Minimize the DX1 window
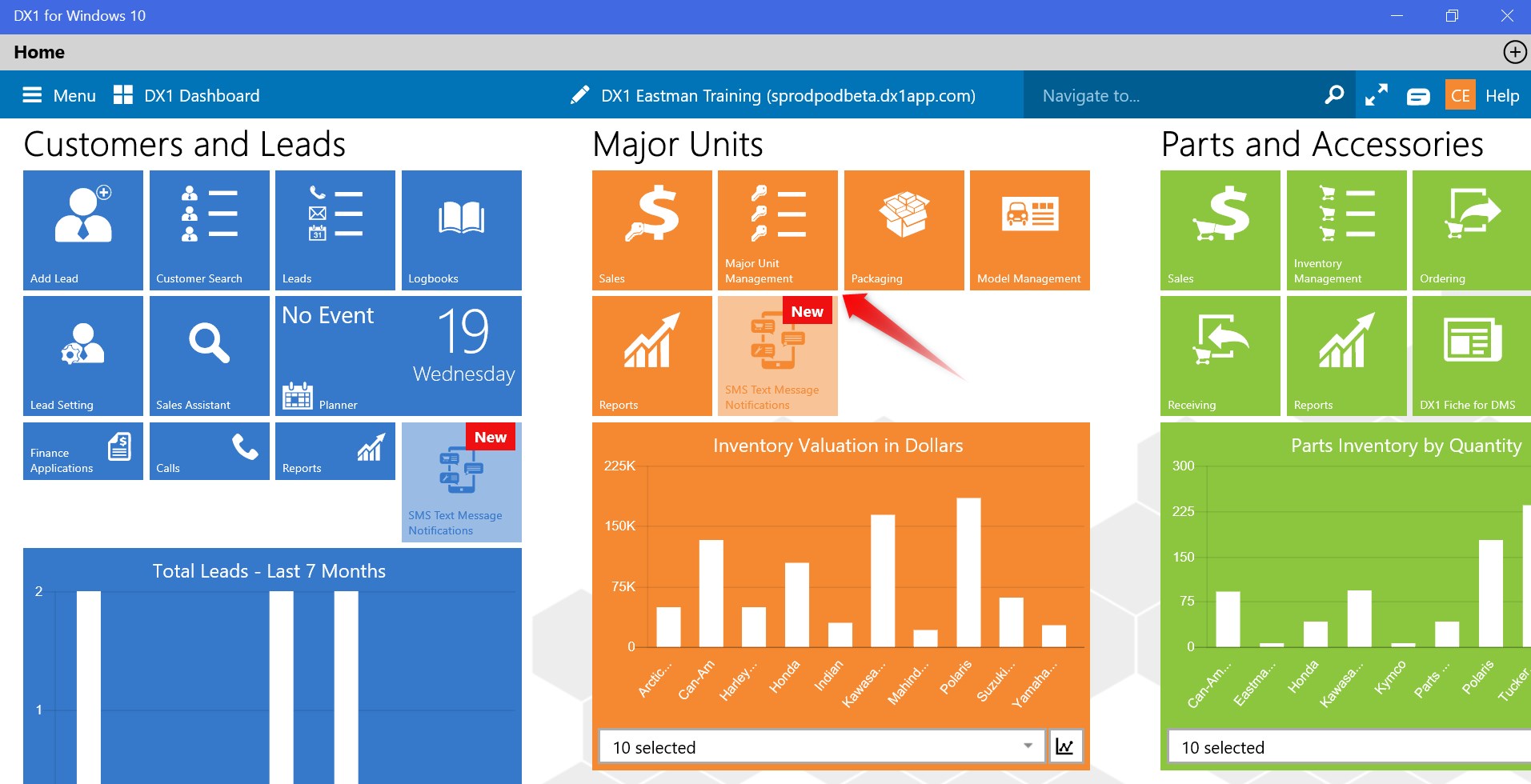1531x784 pixels. (1397, 16)
